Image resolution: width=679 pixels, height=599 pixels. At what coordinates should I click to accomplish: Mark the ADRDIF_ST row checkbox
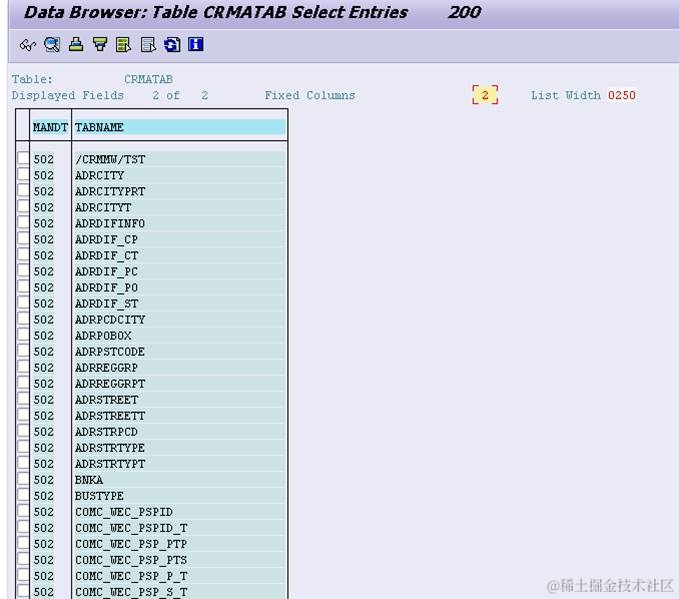tap(23, 302)
